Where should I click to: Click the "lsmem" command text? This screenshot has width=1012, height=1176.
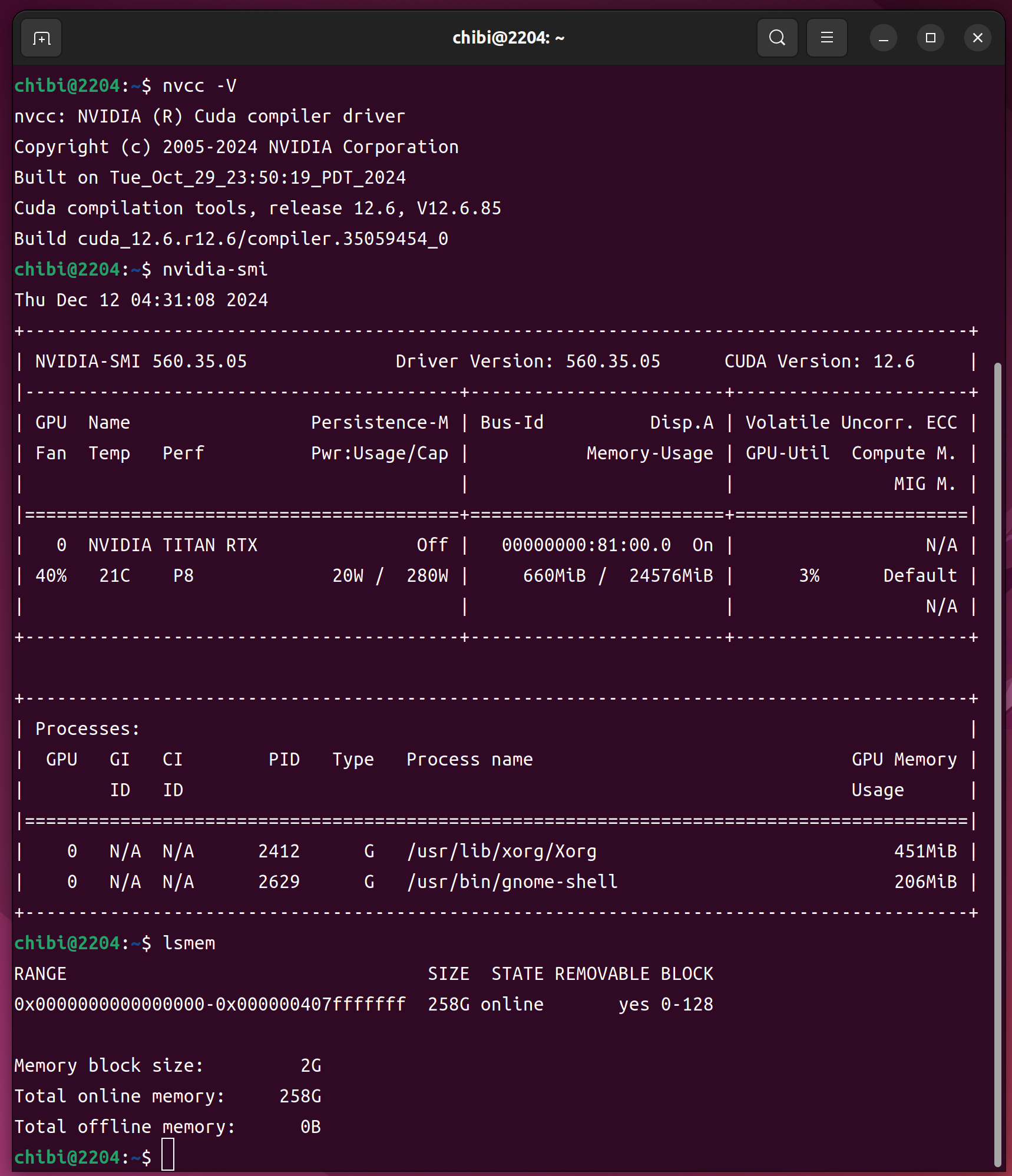189,943
